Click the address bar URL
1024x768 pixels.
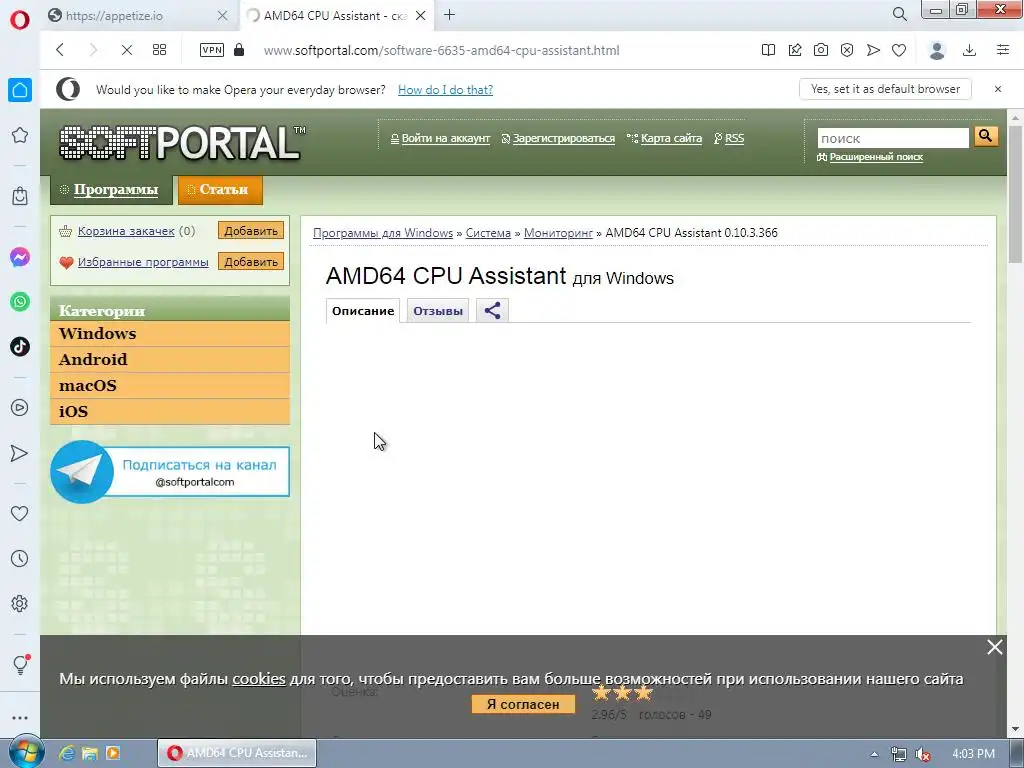441,50
